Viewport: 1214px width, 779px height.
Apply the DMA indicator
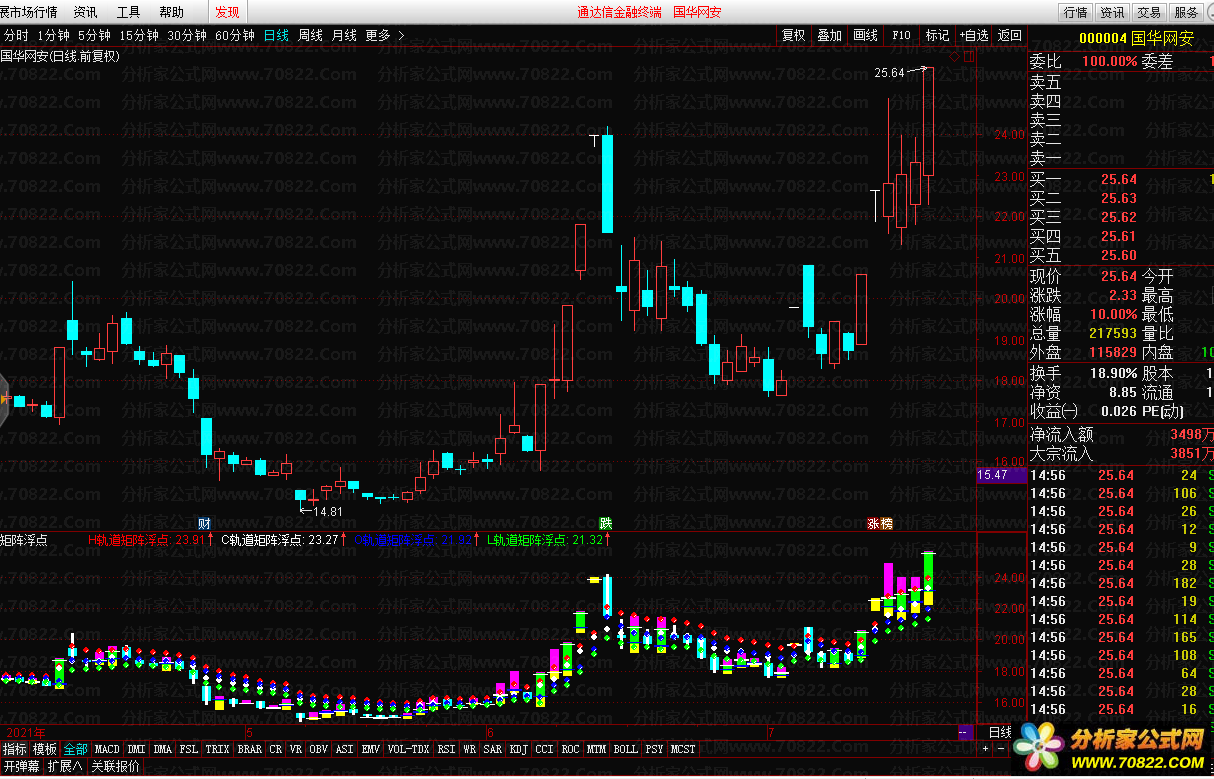point(163,749)
